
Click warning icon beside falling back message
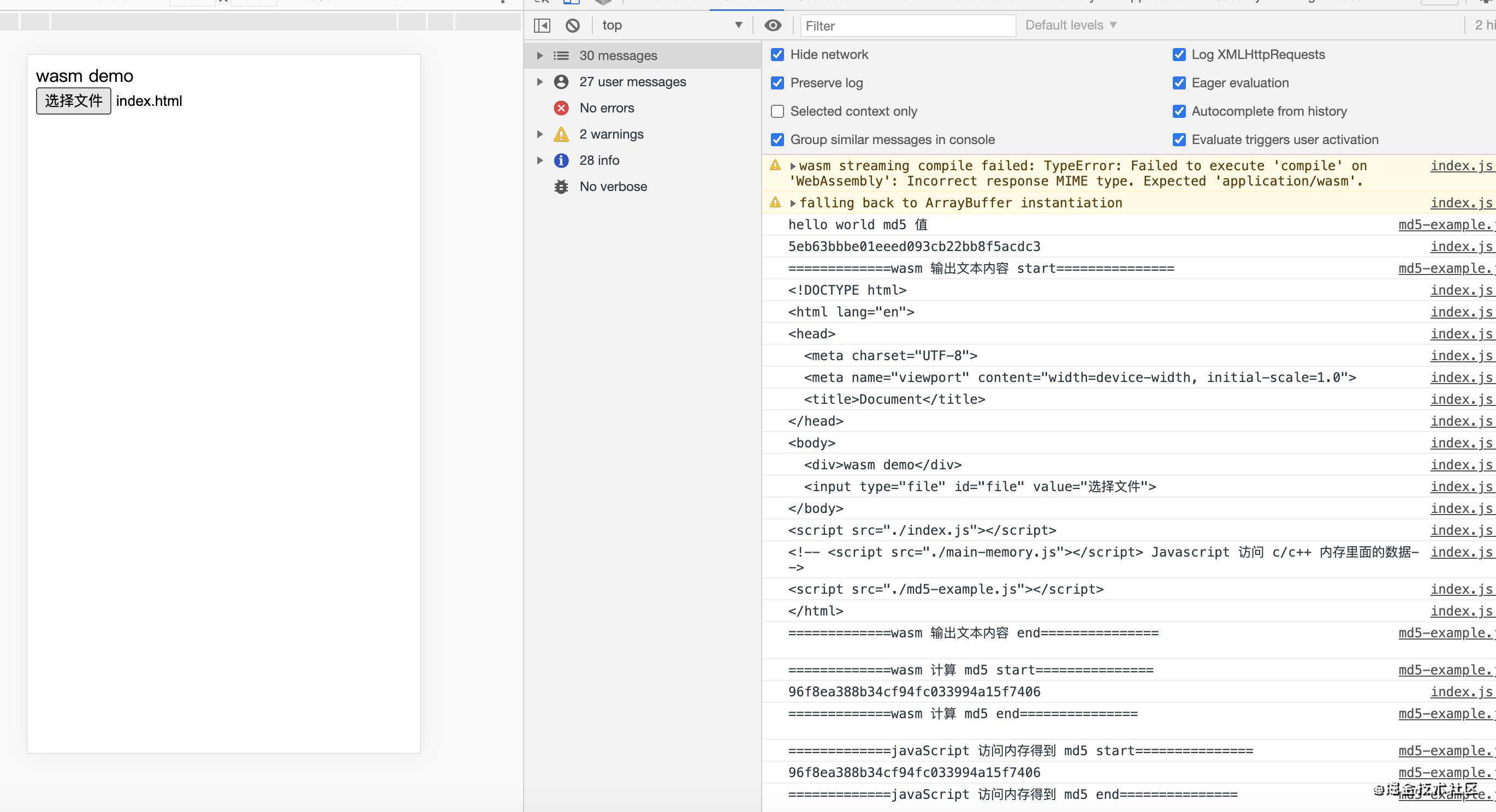click(x=775, y=202)
